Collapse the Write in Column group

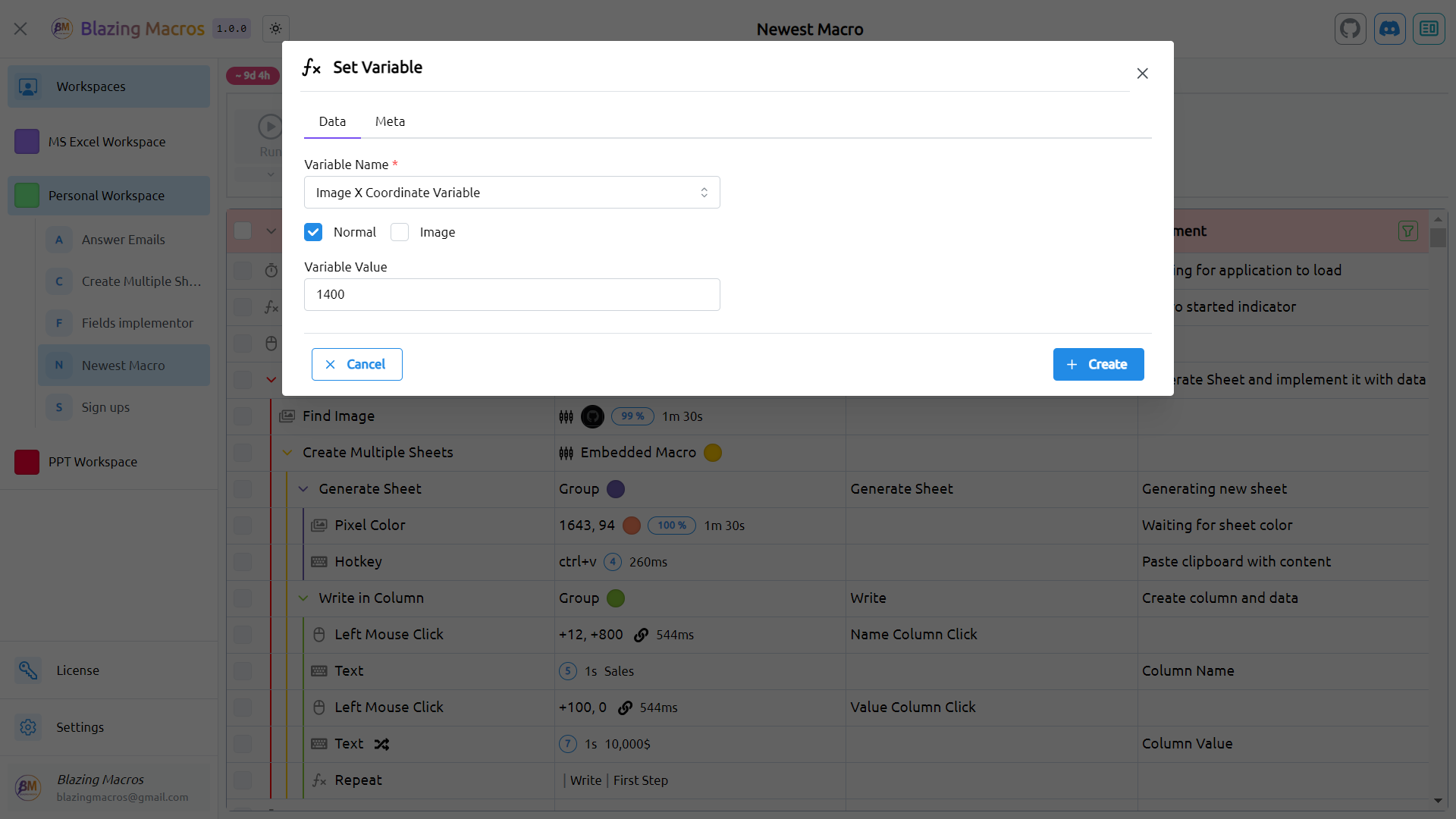coord(303,598)
